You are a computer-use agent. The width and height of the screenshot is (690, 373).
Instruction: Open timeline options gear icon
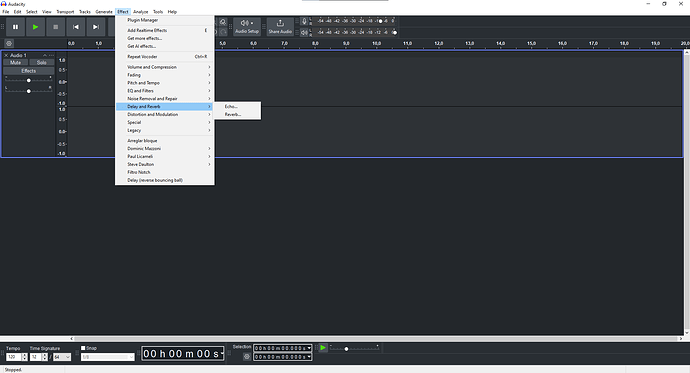[9, 43]
